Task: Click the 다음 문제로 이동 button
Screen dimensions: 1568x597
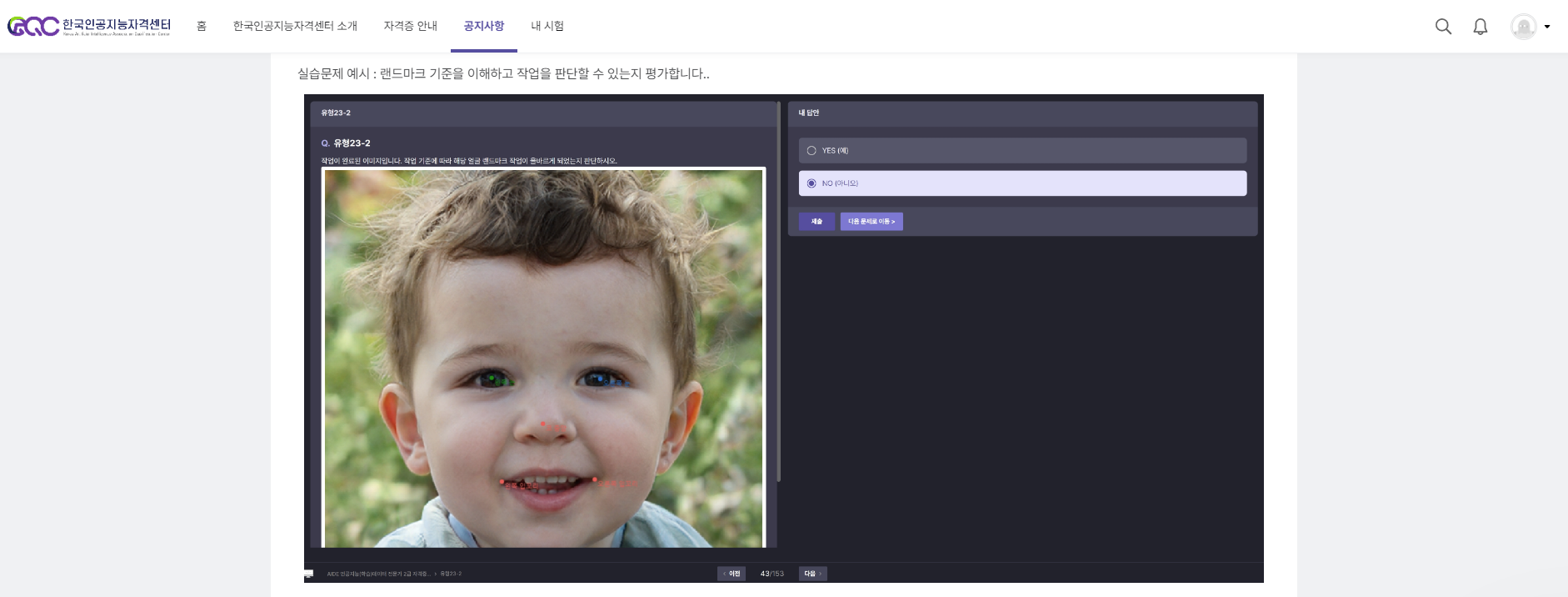Action: pos(871,222)
